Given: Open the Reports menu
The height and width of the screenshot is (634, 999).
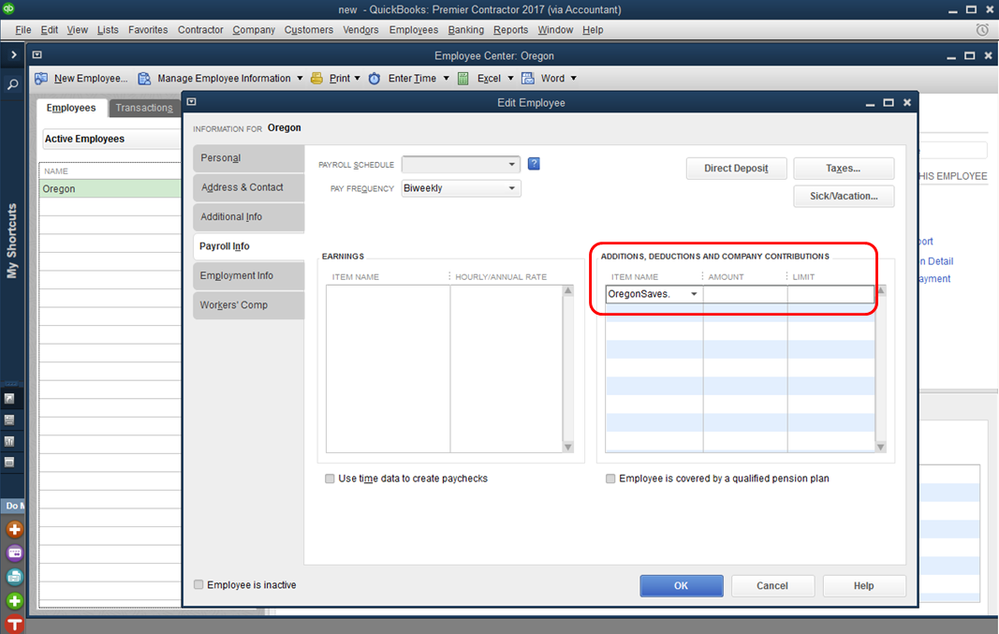Looking at the screenshot, I should (510, 30).
